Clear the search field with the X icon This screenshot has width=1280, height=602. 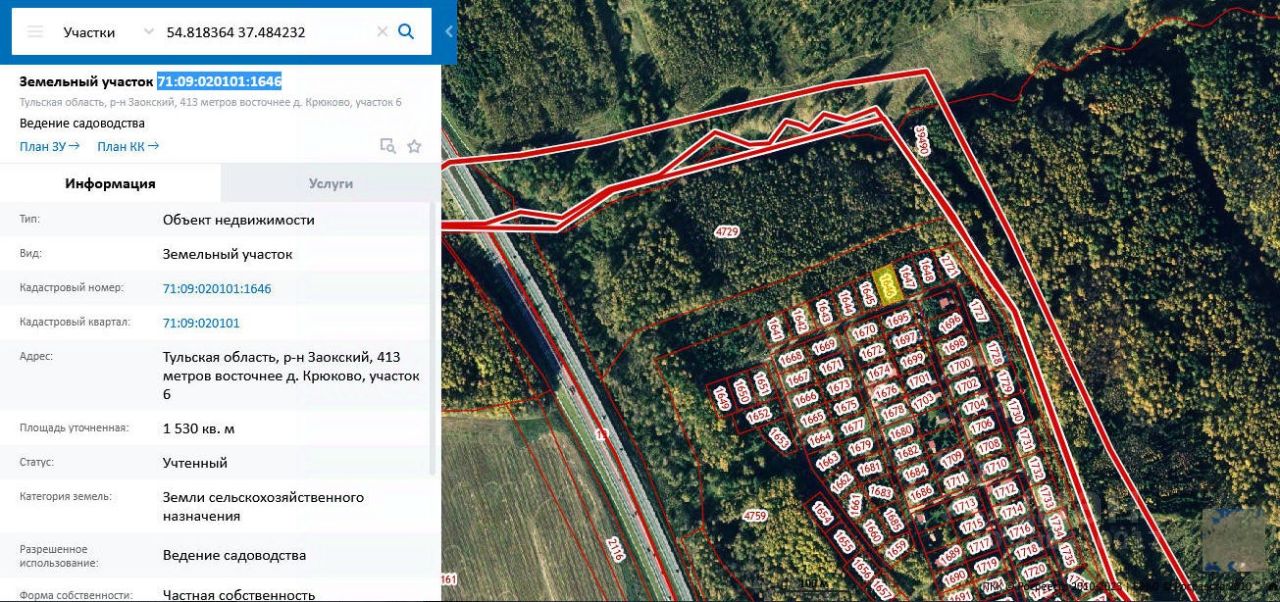382,32
